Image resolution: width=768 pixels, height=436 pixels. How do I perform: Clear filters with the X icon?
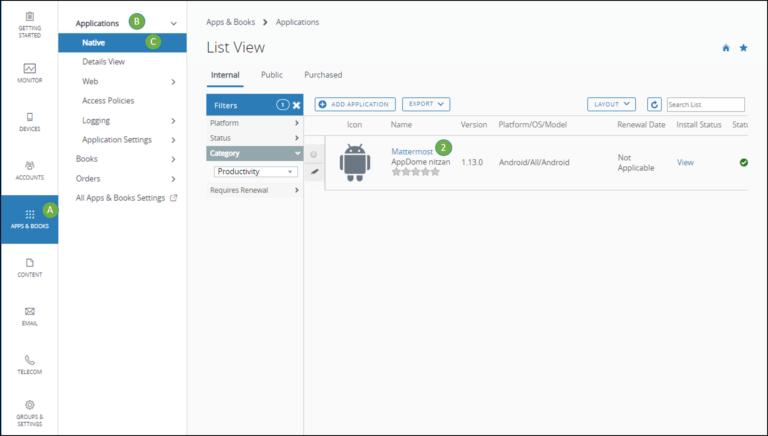(296, 105)
